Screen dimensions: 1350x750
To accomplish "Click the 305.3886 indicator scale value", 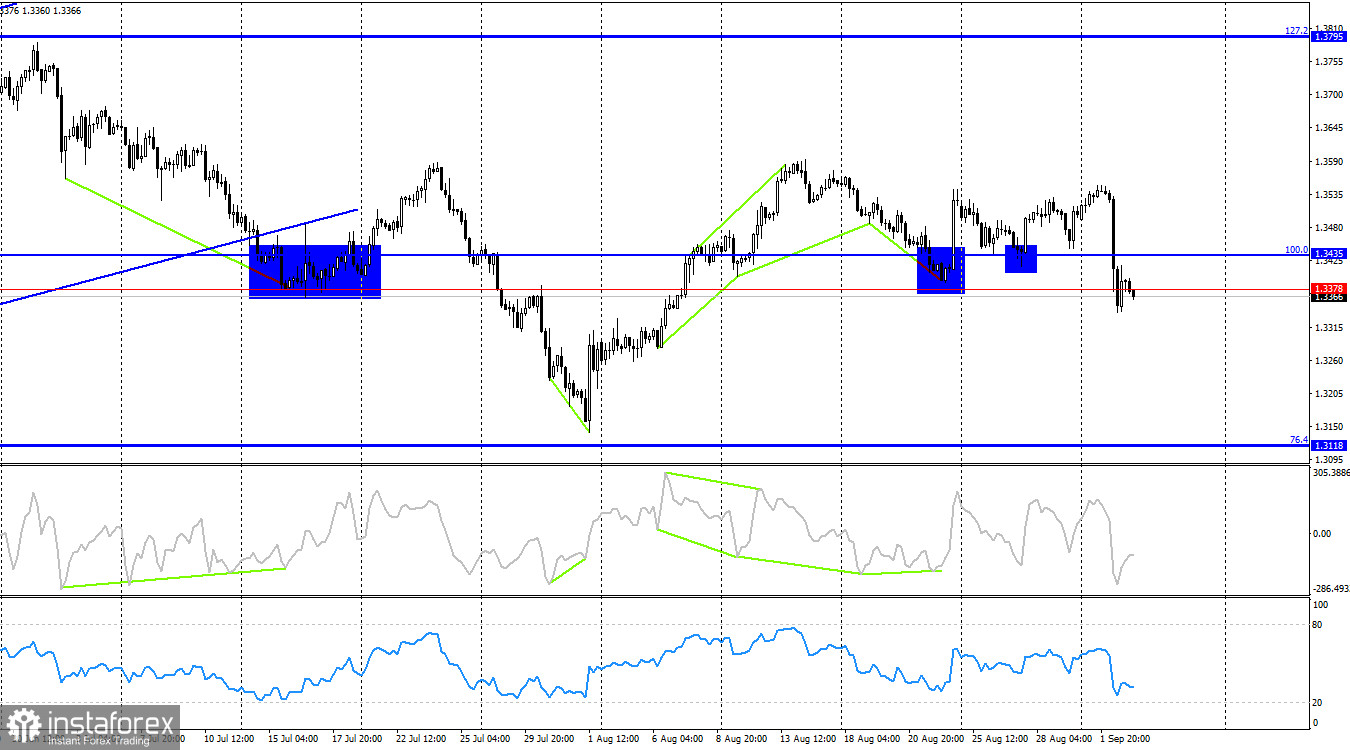I will point(1330,472).
